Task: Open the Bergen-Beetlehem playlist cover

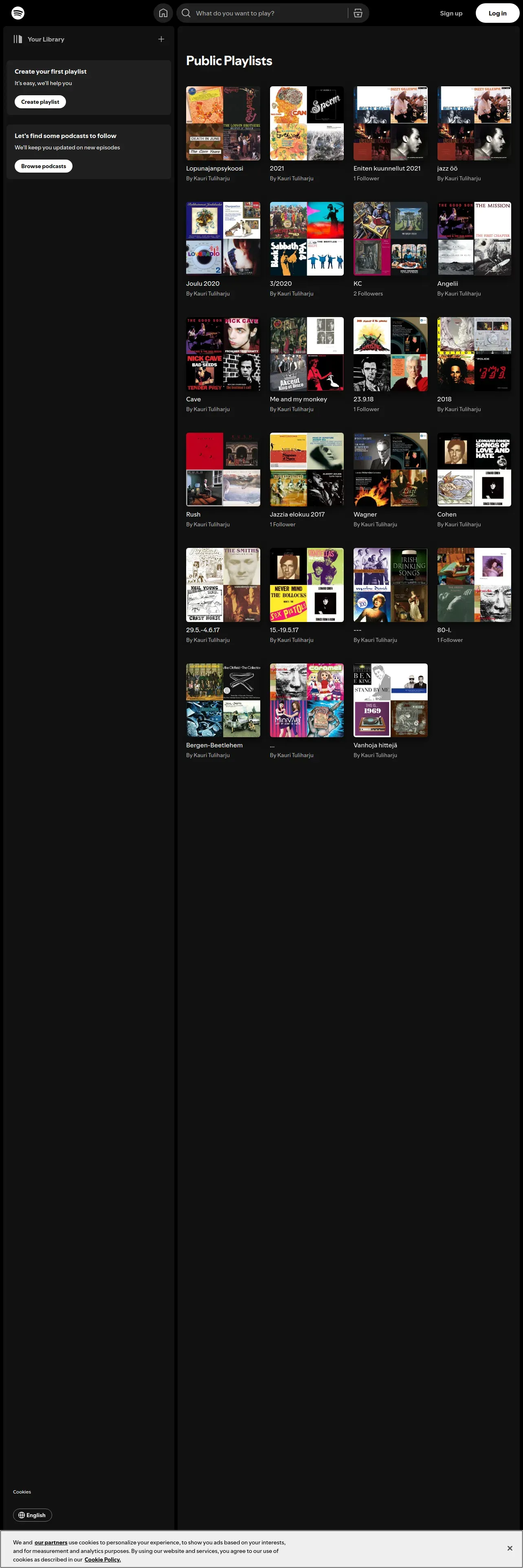Action: tap(223, 700)
